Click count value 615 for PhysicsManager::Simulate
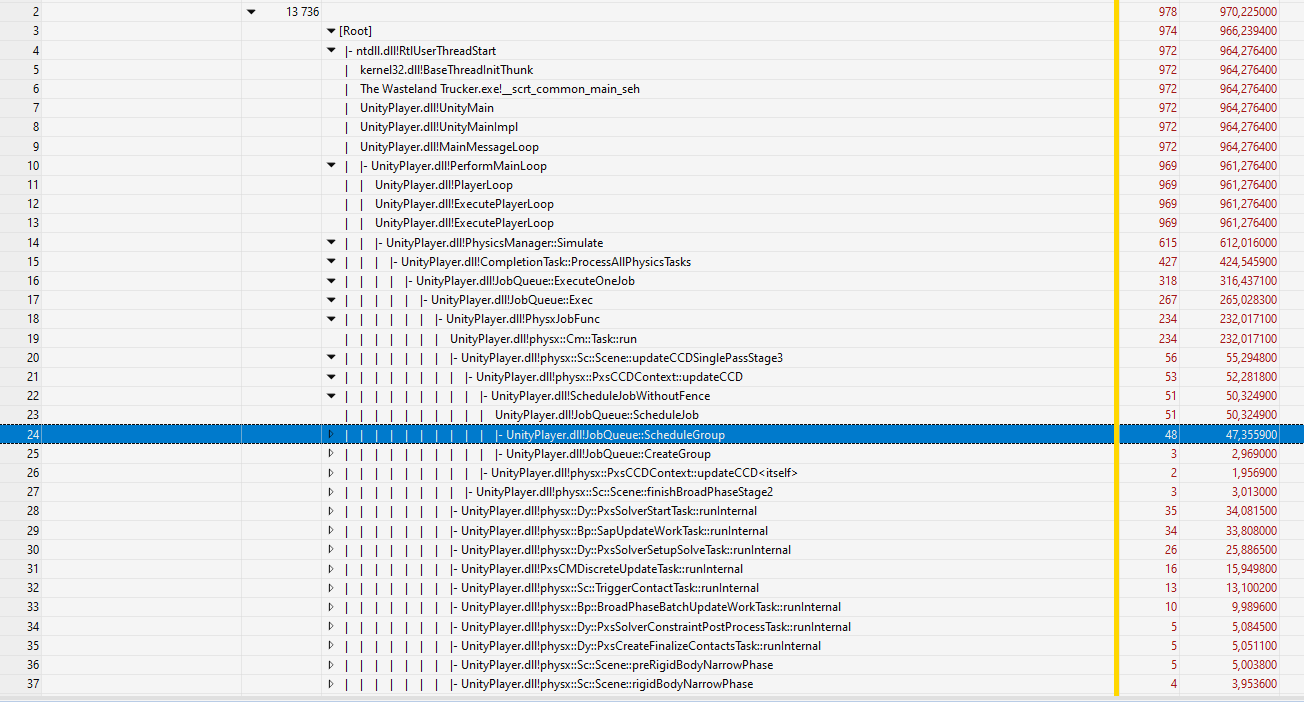This screenshot has width=1304, height=702. click(x=1167, y=243)
